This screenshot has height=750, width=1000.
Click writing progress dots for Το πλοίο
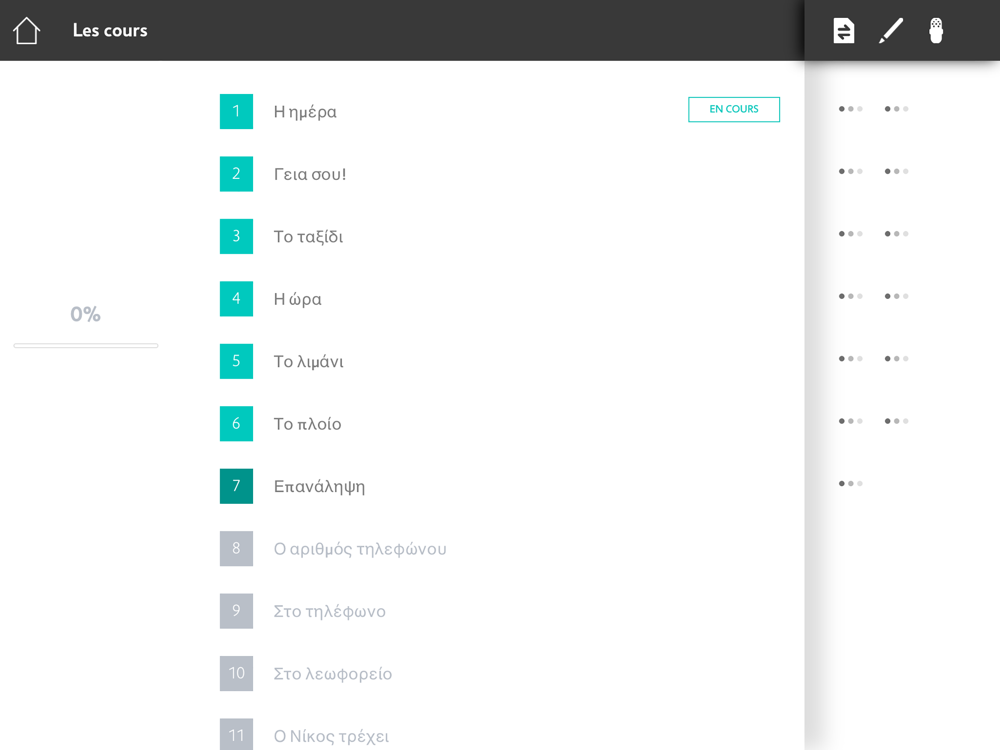[850, 422]
